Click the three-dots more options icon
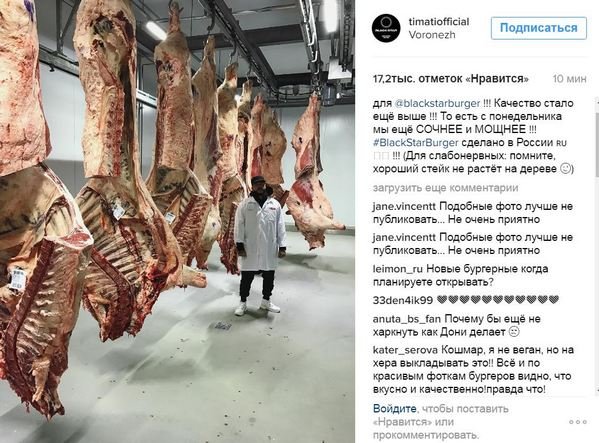Image resolution: width=599 pixels, height=443 pixels. [578, 422]
